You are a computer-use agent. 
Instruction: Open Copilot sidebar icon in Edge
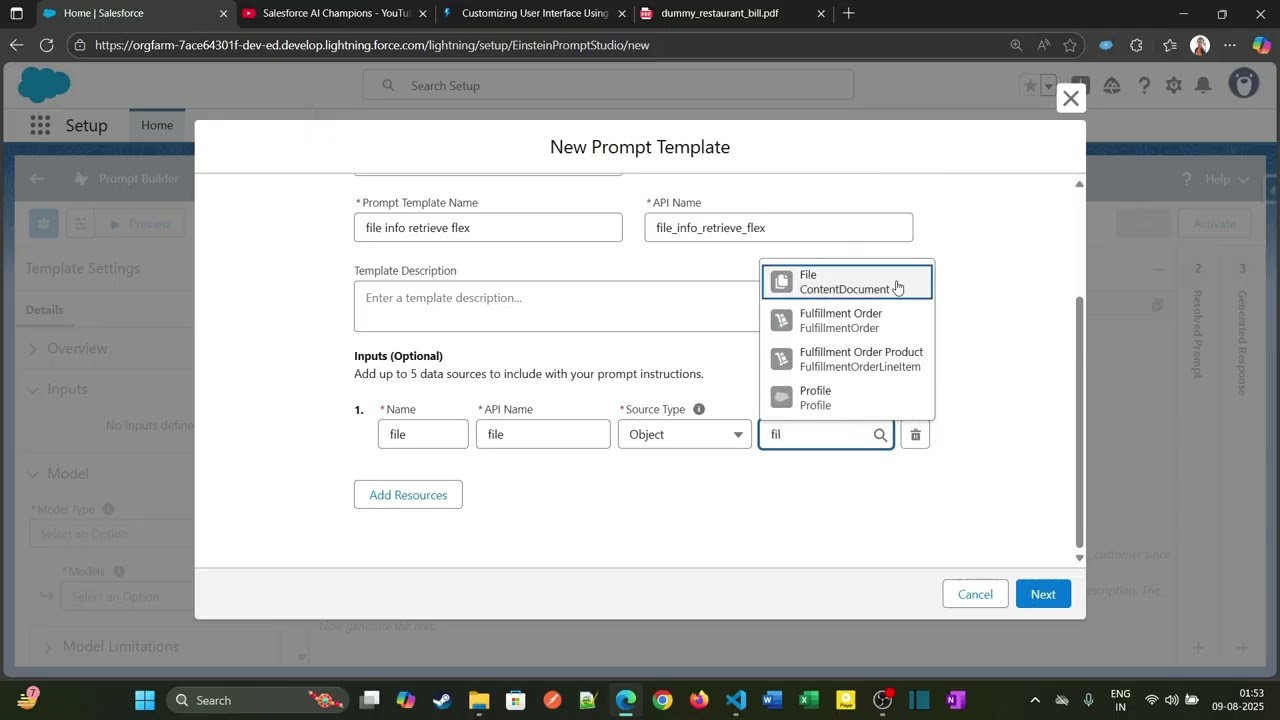[1261, 45]
